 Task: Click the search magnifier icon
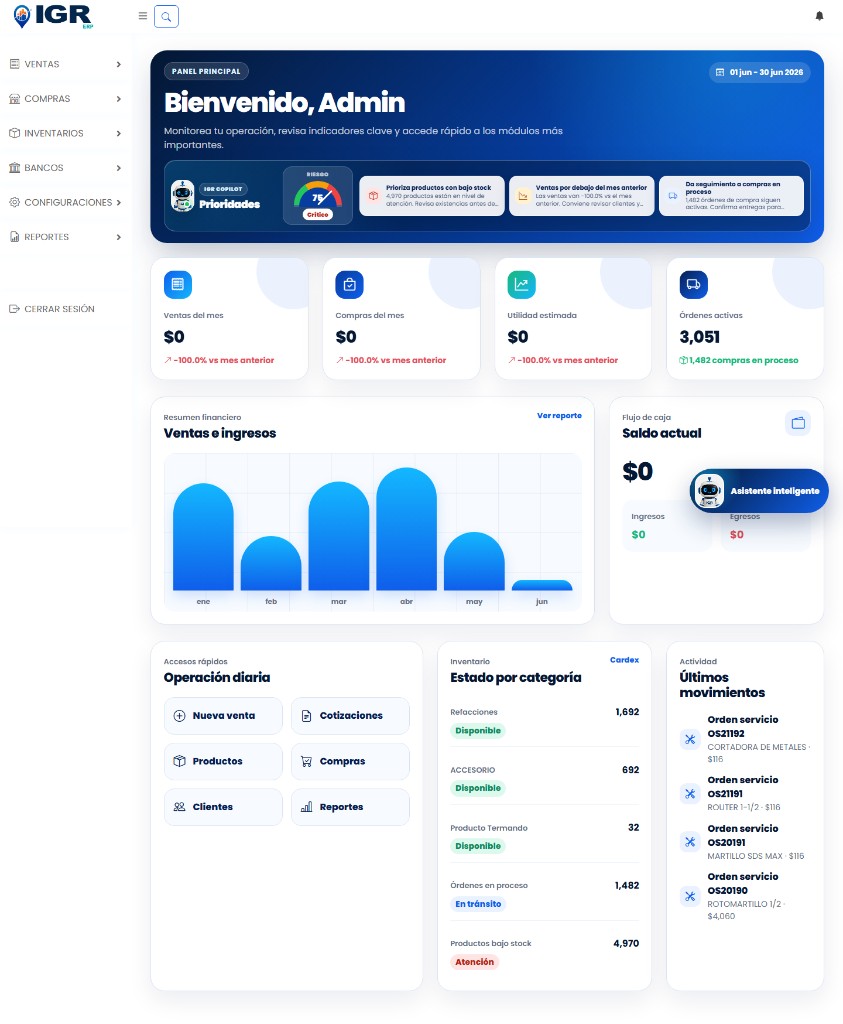(167, 16)
